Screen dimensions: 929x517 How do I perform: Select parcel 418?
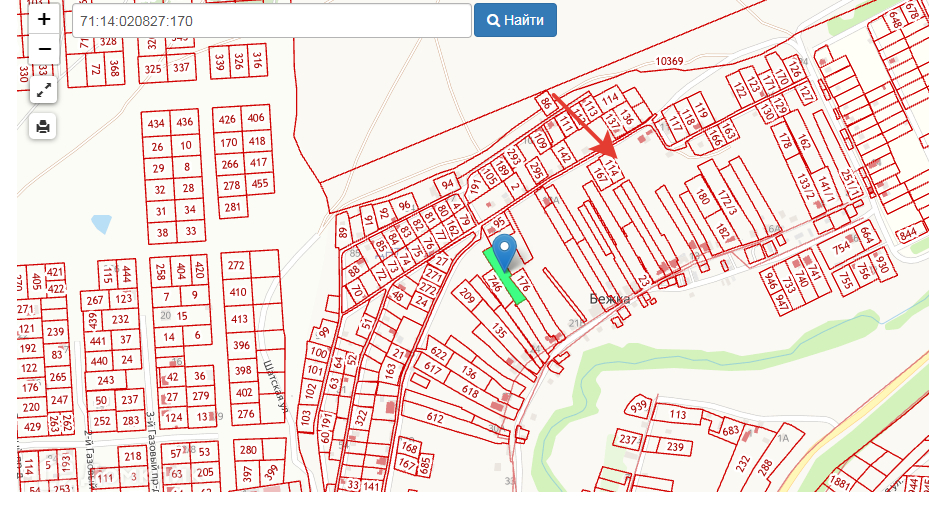pos(257,141)
